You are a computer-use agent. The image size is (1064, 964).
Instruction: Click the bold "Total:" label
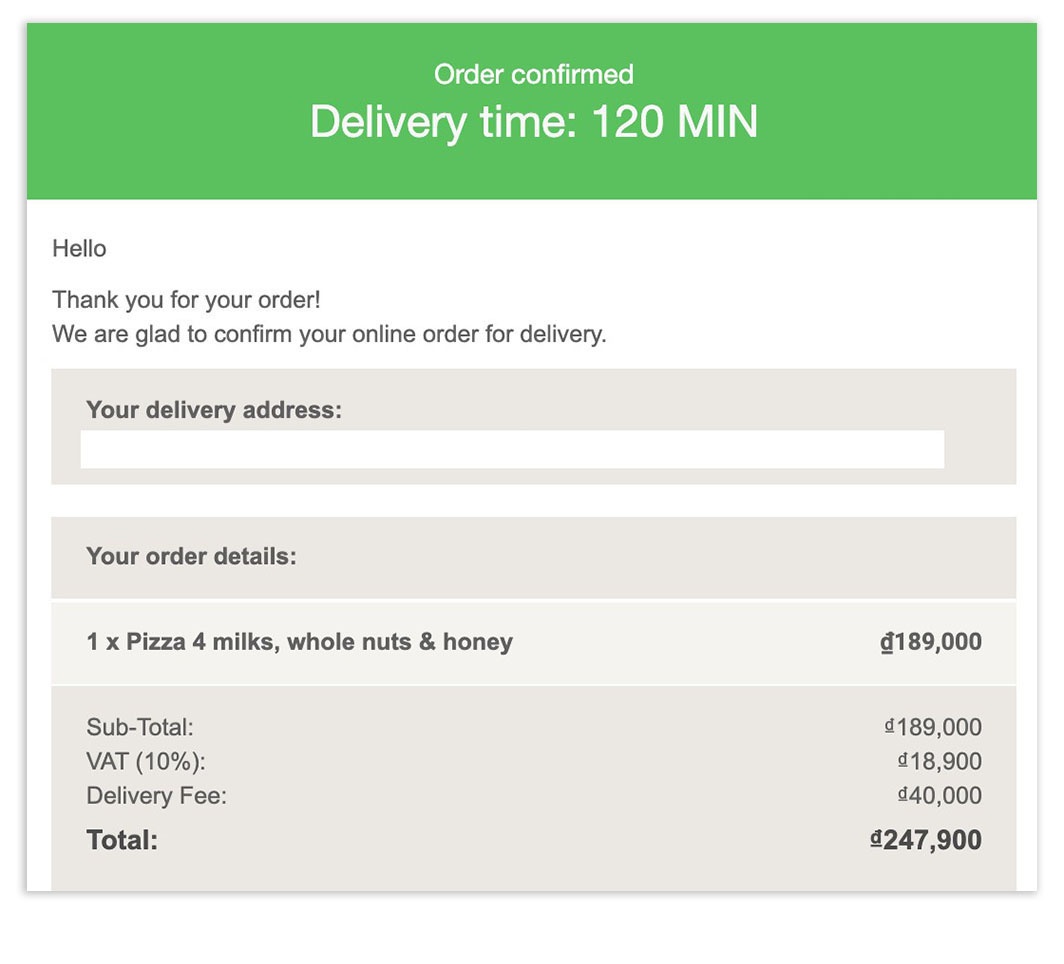click(122, 840)
